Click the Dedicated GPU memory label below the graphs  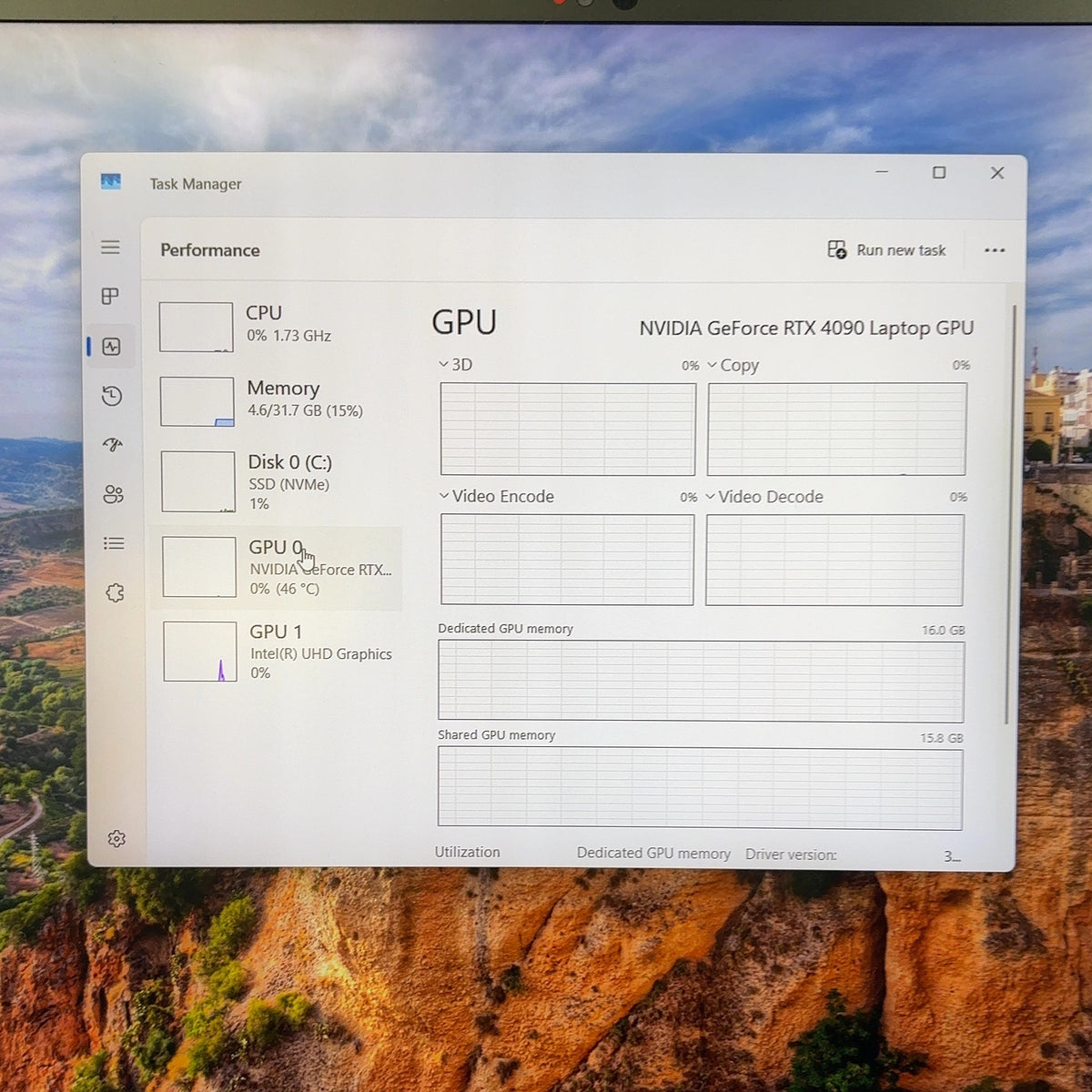pyautogui.click(x=653, y=854)
